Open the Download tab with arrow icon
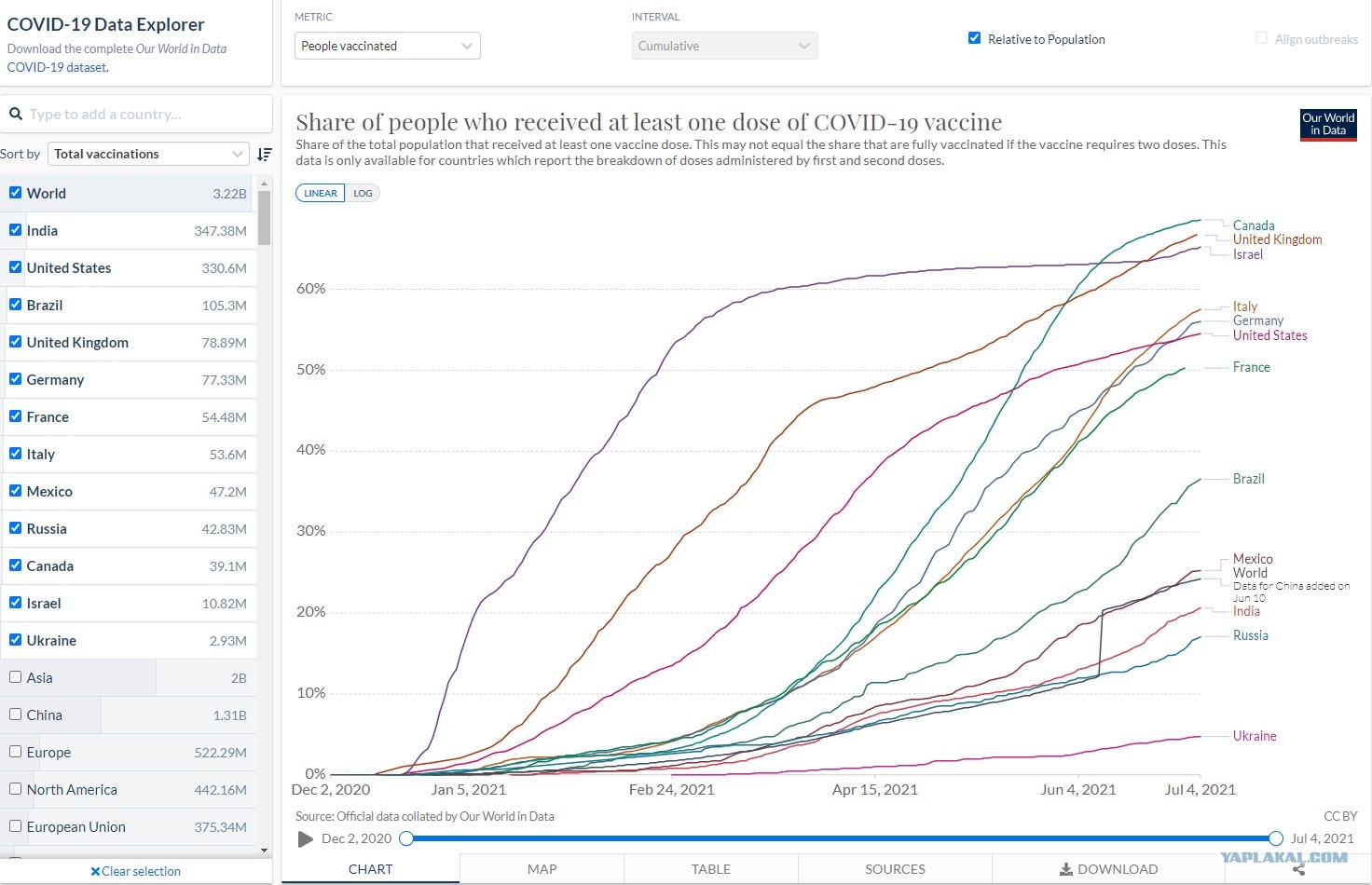1372x885 pixels. click(1107, 869)
